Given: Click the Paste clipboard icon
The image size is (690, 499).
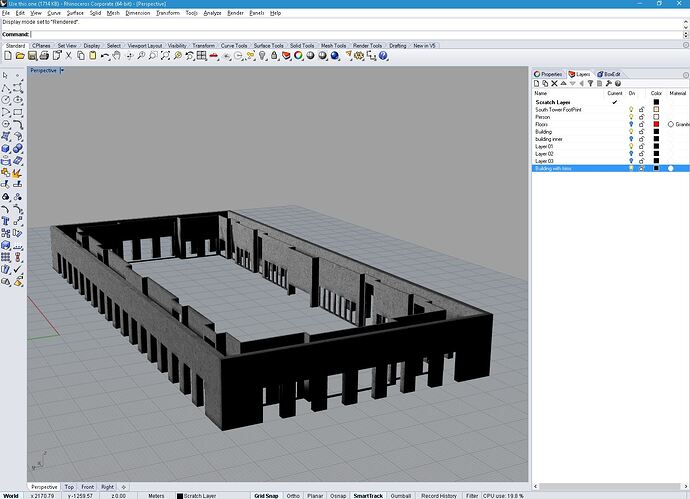Looking at the screenshot, I should click(x=92, y=56).
